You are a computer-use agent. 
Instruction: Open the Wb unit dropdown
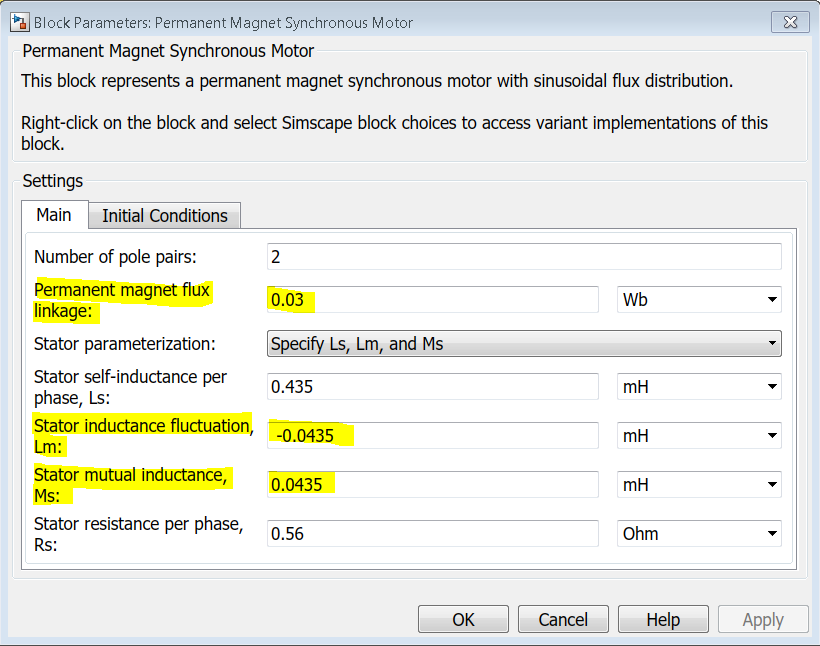699,299
